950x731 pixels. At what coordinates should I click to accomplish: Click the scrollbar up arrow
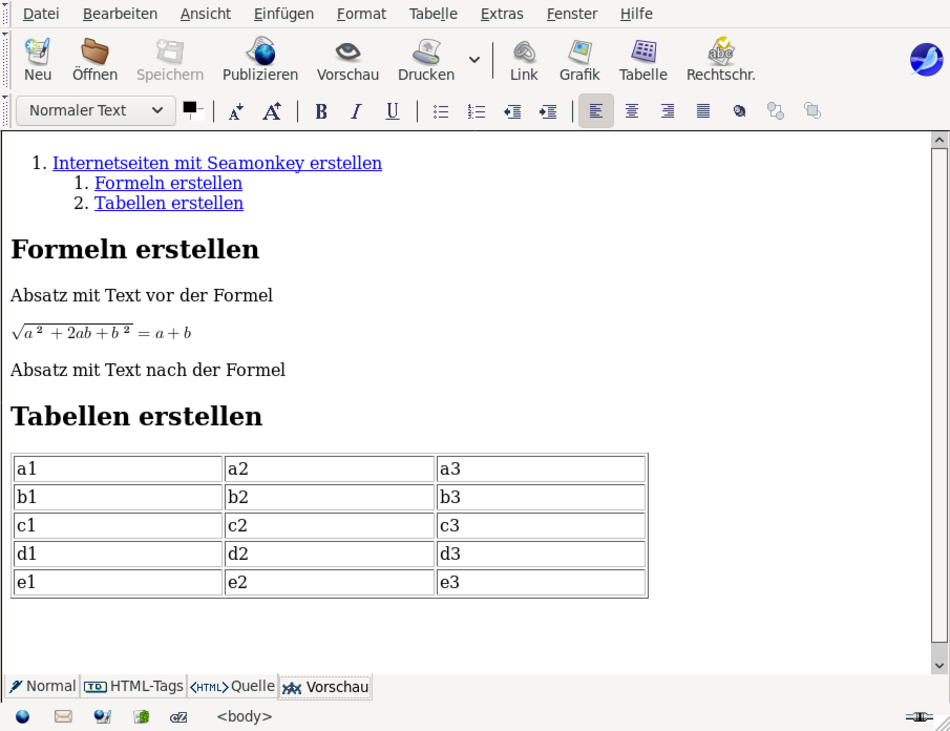tap(940, 141)
